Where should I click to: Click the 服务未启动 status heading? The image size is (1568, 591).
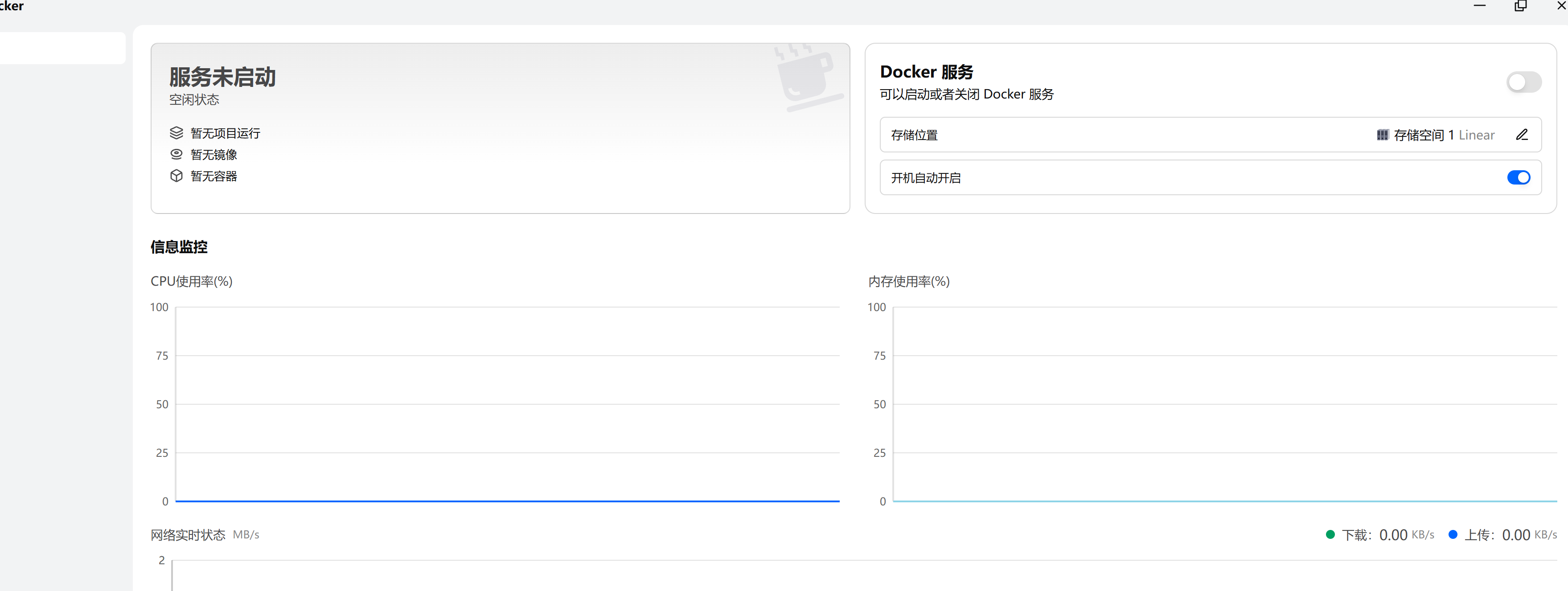(x=222, y=77)
